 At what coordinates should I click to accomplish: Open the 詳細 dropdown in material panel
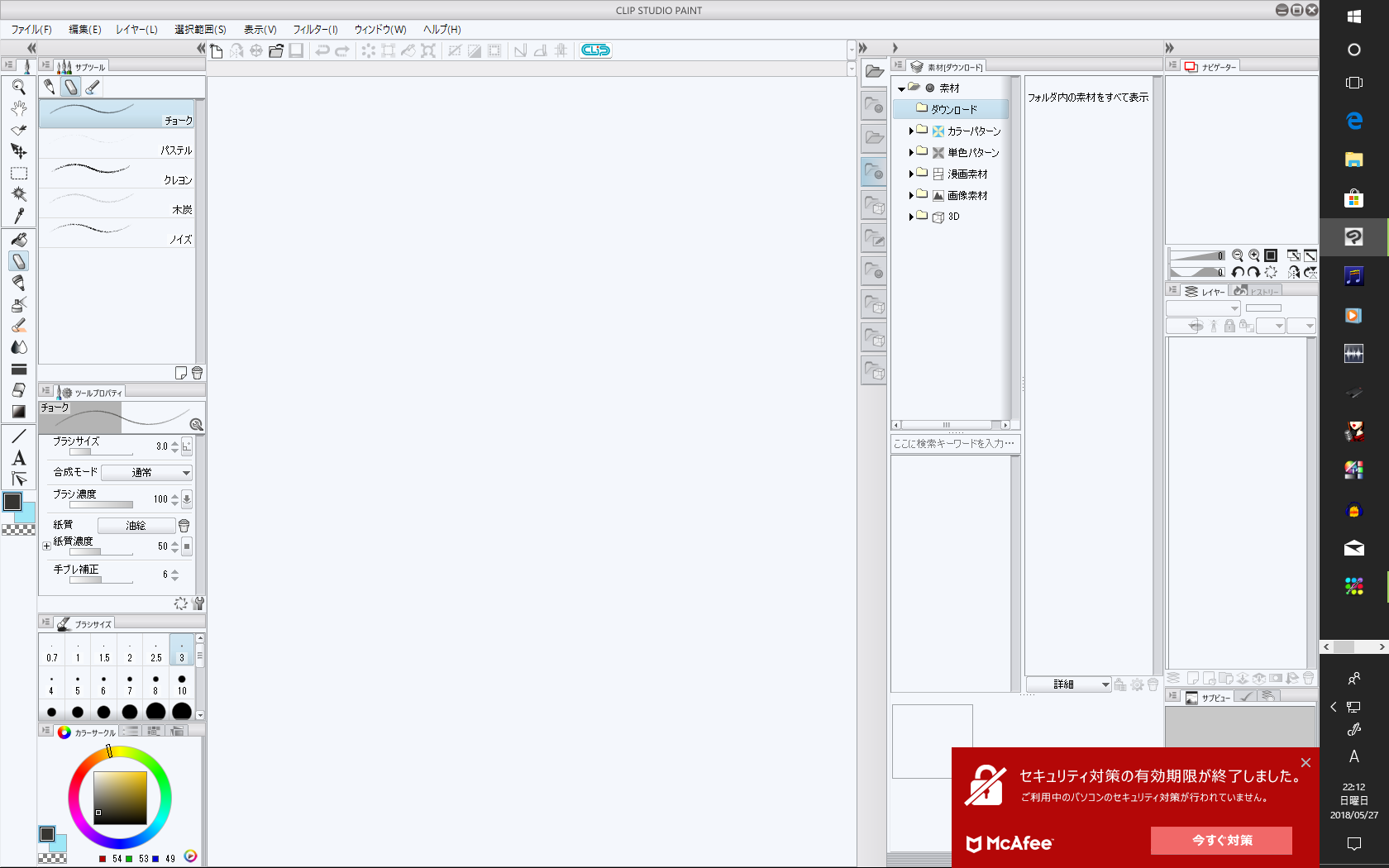[x=1068, y=684]
